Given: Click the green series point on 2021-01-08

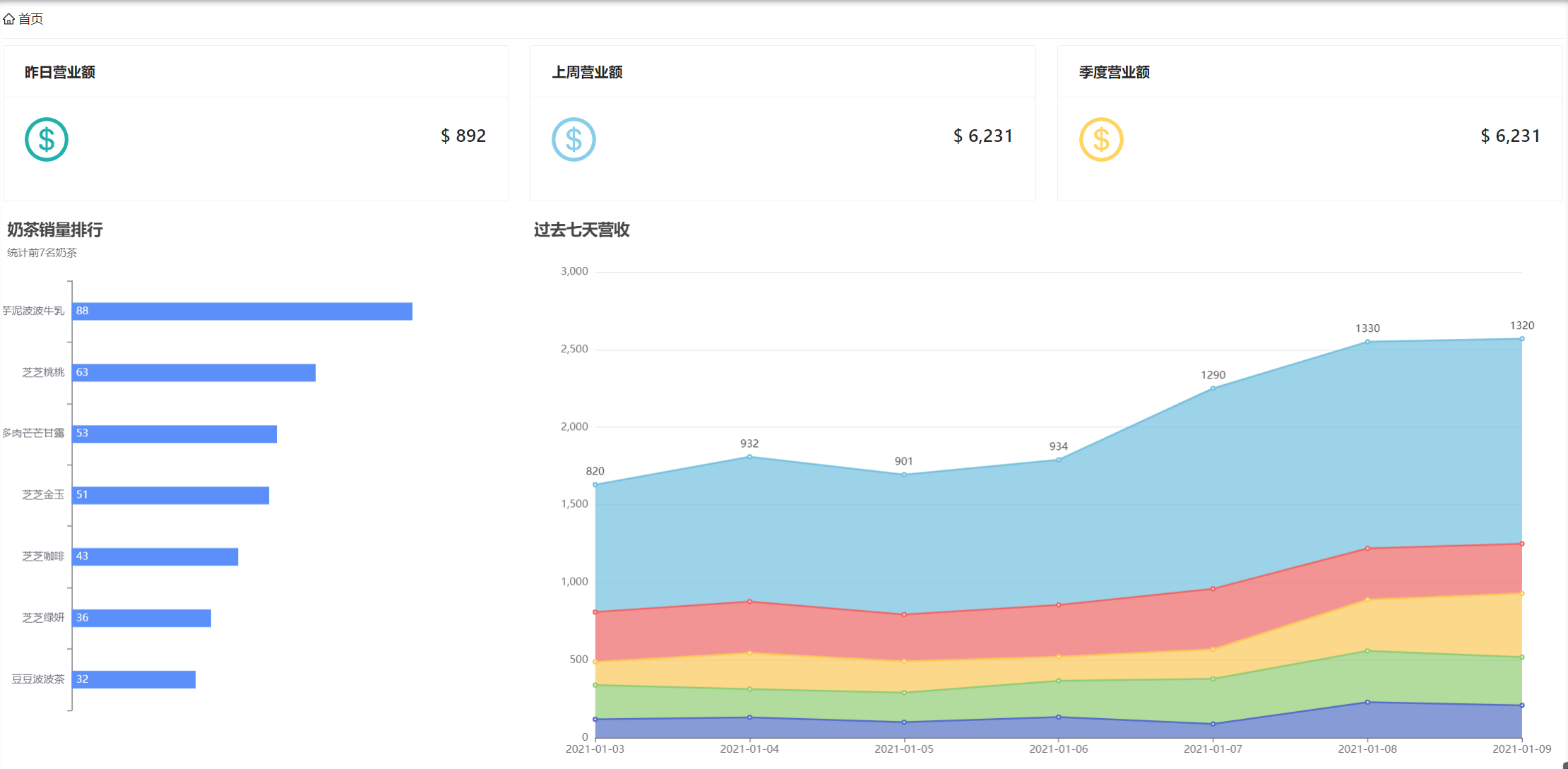Looking at the screenshot, I should tap(1367, 651).
